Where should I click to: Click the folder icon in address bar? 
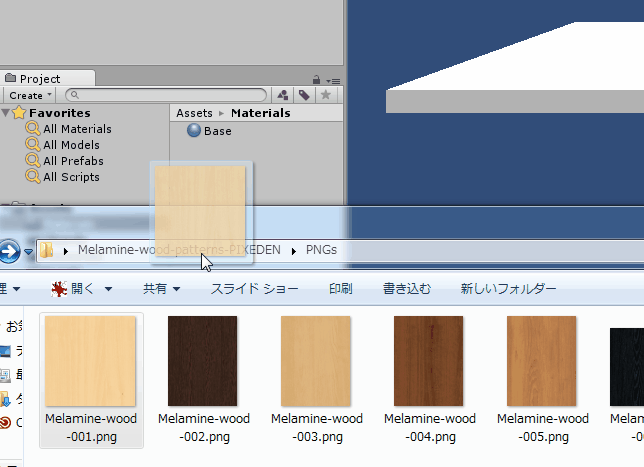coord(47,250)
